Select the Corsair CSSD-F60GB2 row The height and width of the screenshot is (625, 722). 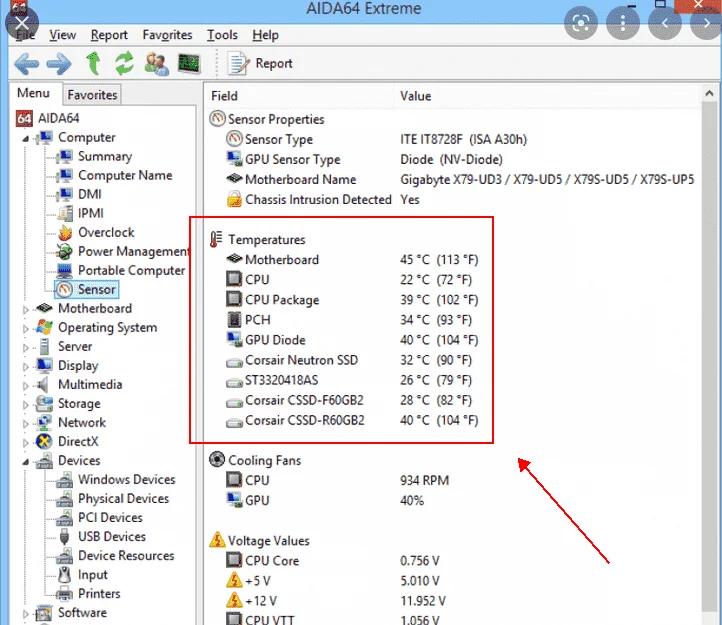[x=349, y=400]
